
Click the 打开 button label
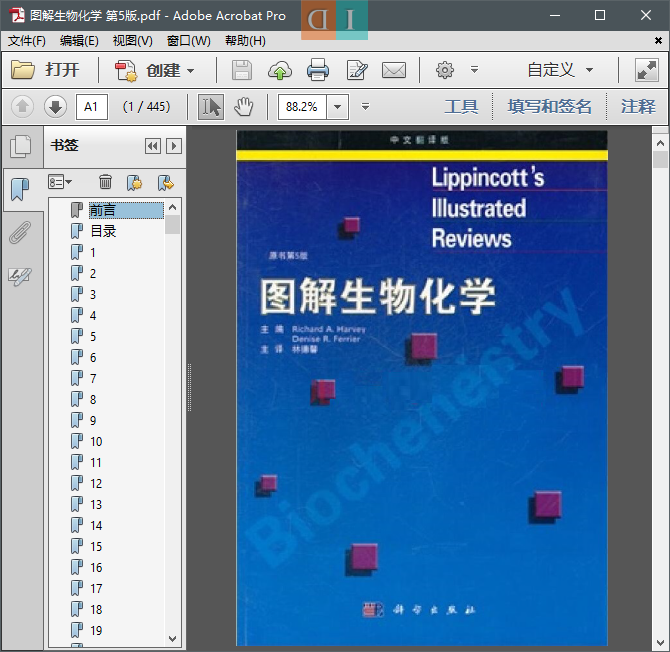click(62, 70)
